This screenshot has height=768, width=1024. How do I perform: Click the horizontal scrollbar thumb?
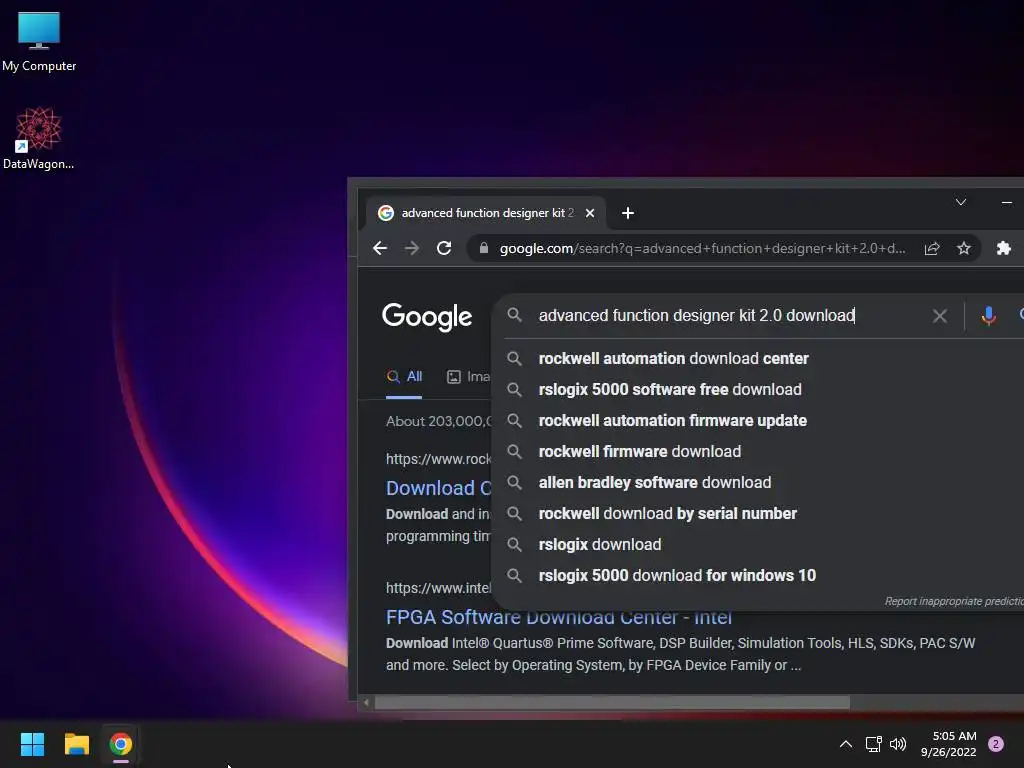coord(612,703)
